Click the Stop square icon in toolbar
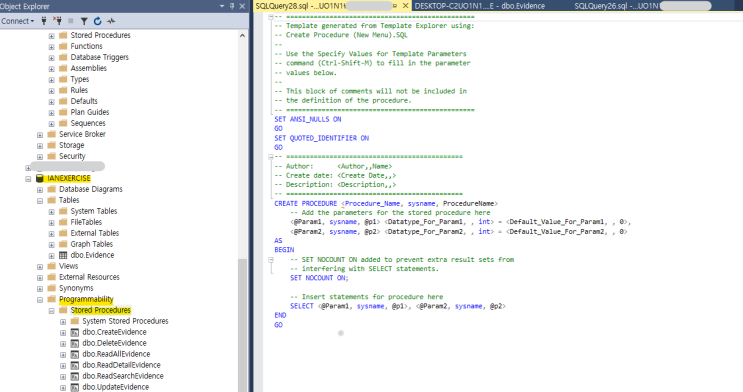 71,21
